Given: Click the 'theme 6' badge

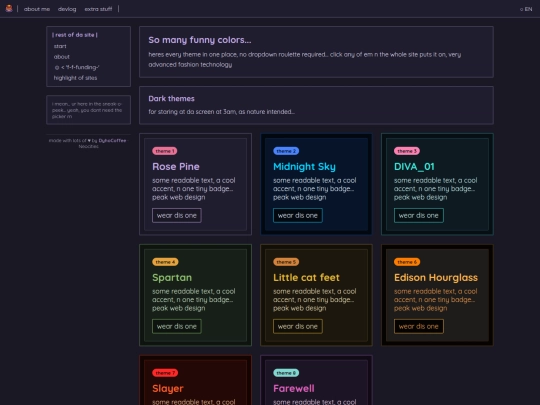Looking at the screenshot, I should point(407,262).
